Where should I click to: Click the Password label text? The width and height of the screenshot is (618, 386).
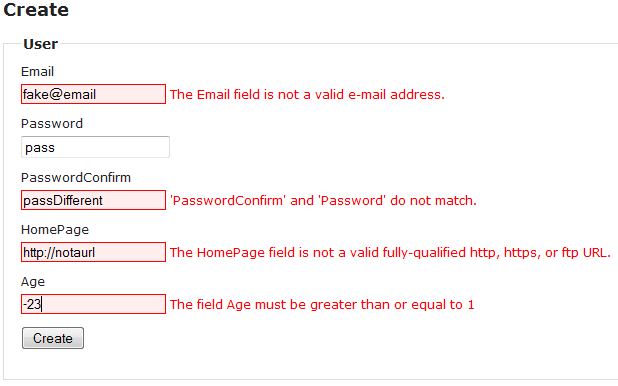click(52, 123)
